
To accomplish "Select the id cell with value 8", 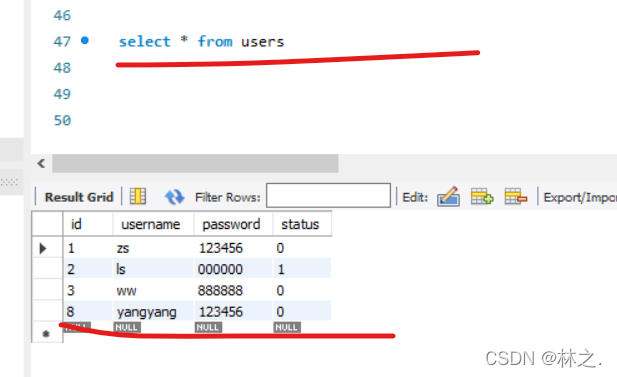I will pyautogui.click(x=87, y=312).
